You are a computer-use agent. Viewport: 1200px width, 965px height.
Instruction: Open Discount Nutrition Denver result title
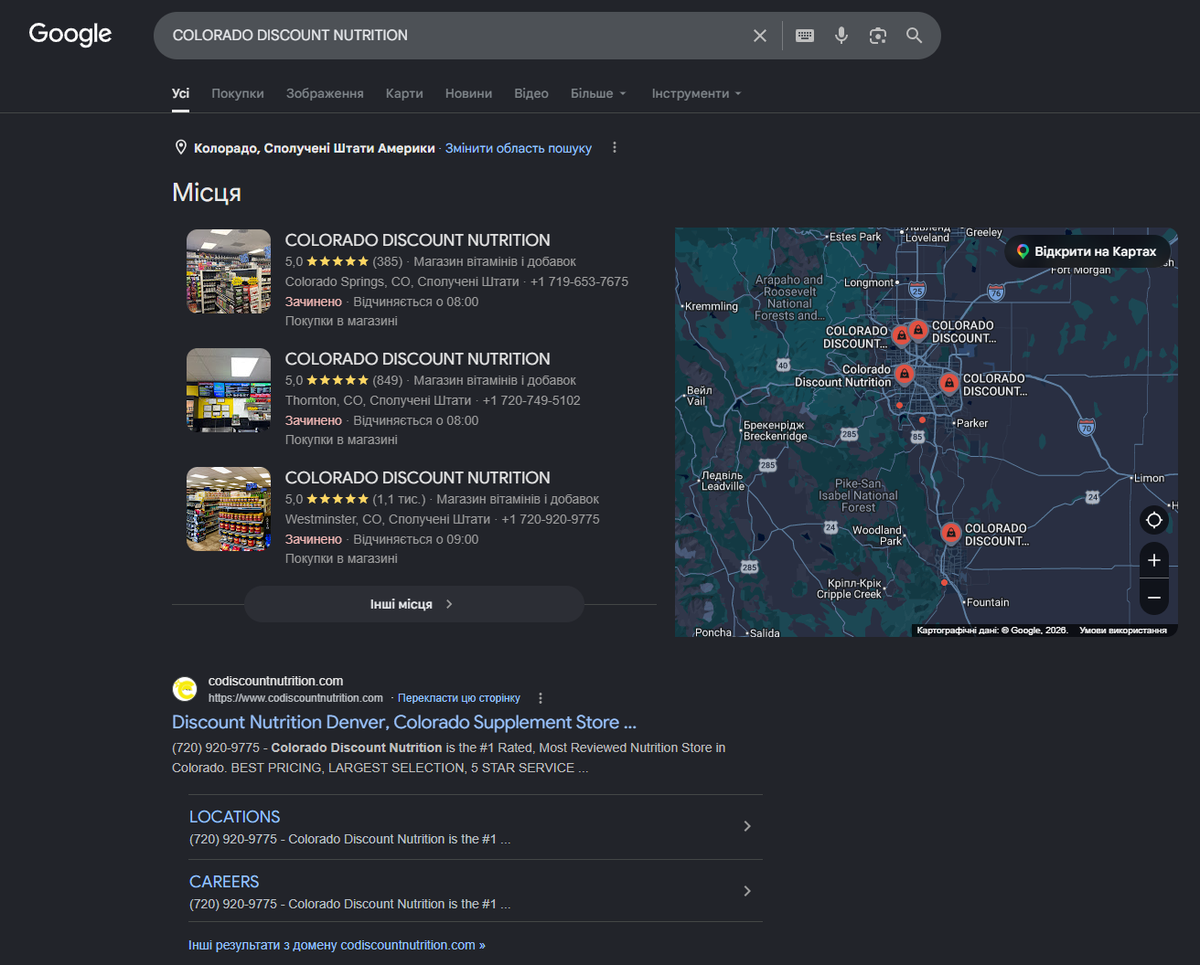click(x=404, y=722)
